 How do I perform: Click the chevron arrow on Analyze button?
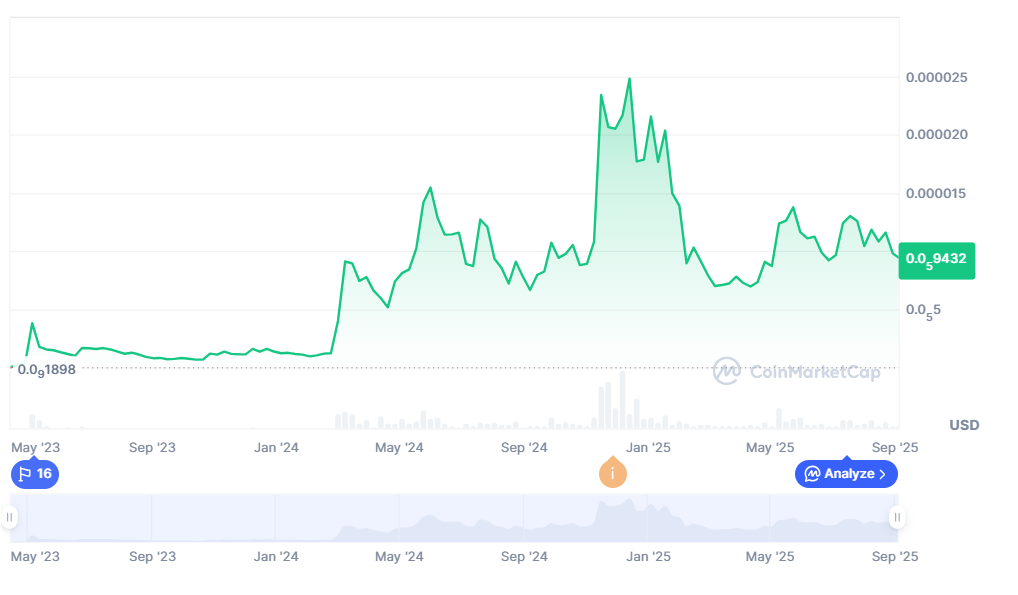pos(882,474)
